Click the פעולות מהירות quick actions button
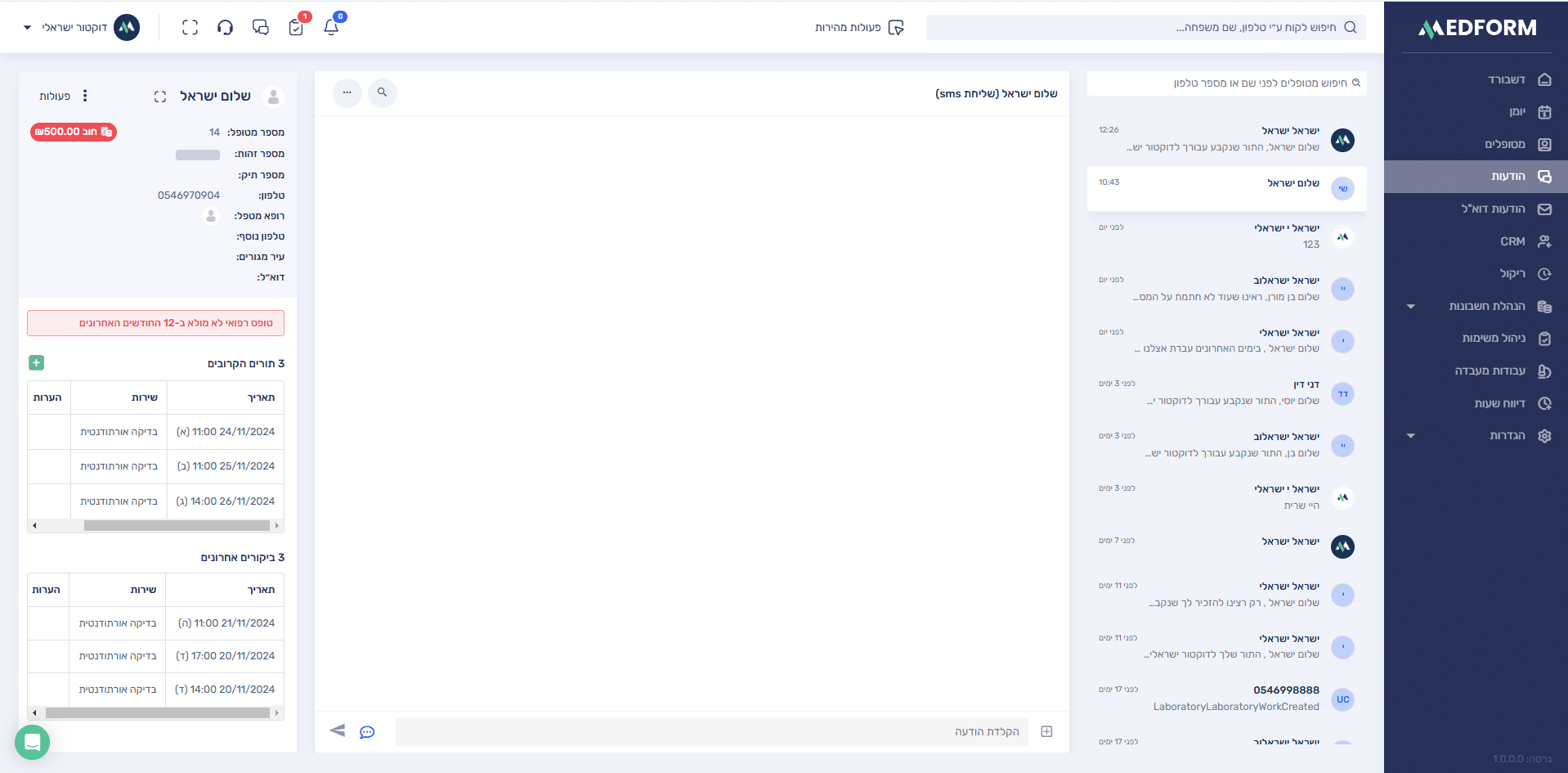The height and width of the screenshot is (773, 1568). coord(858,27)
